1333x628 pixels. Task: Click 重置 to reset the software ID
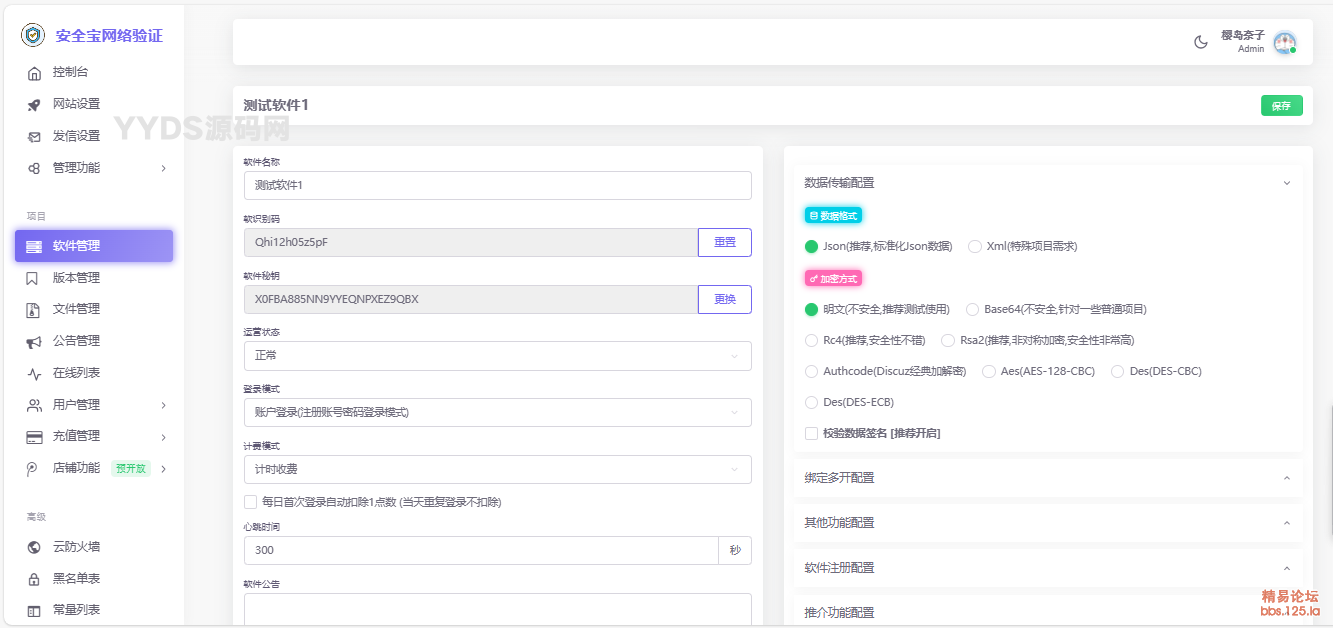[724, 242]
